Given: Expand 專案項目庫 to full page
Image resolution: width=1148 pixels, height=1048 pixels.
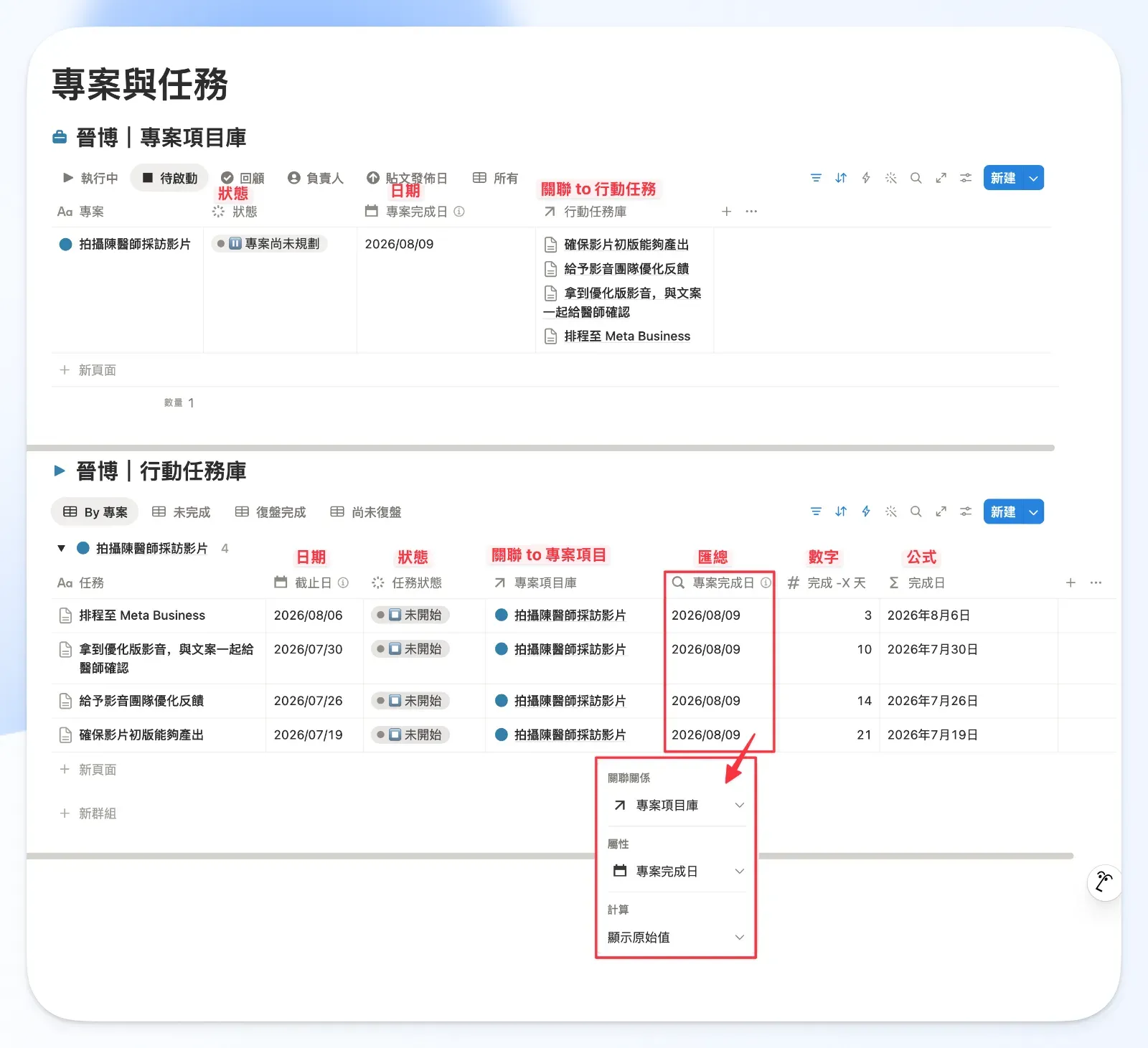Looking at the screenshot, I should pos(941,178).
